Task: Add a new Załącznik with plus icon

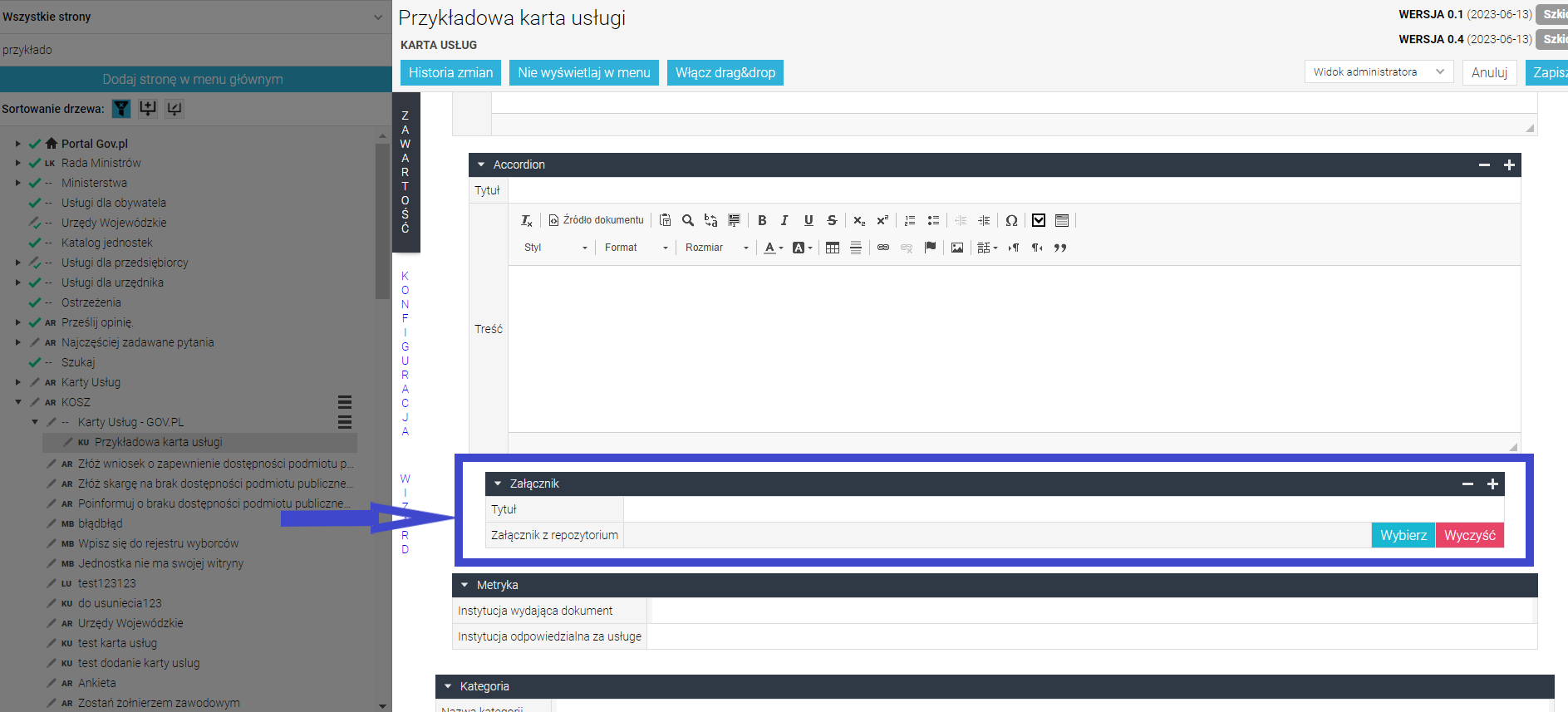Action: pyautogui.click(x=1492, y=484)
